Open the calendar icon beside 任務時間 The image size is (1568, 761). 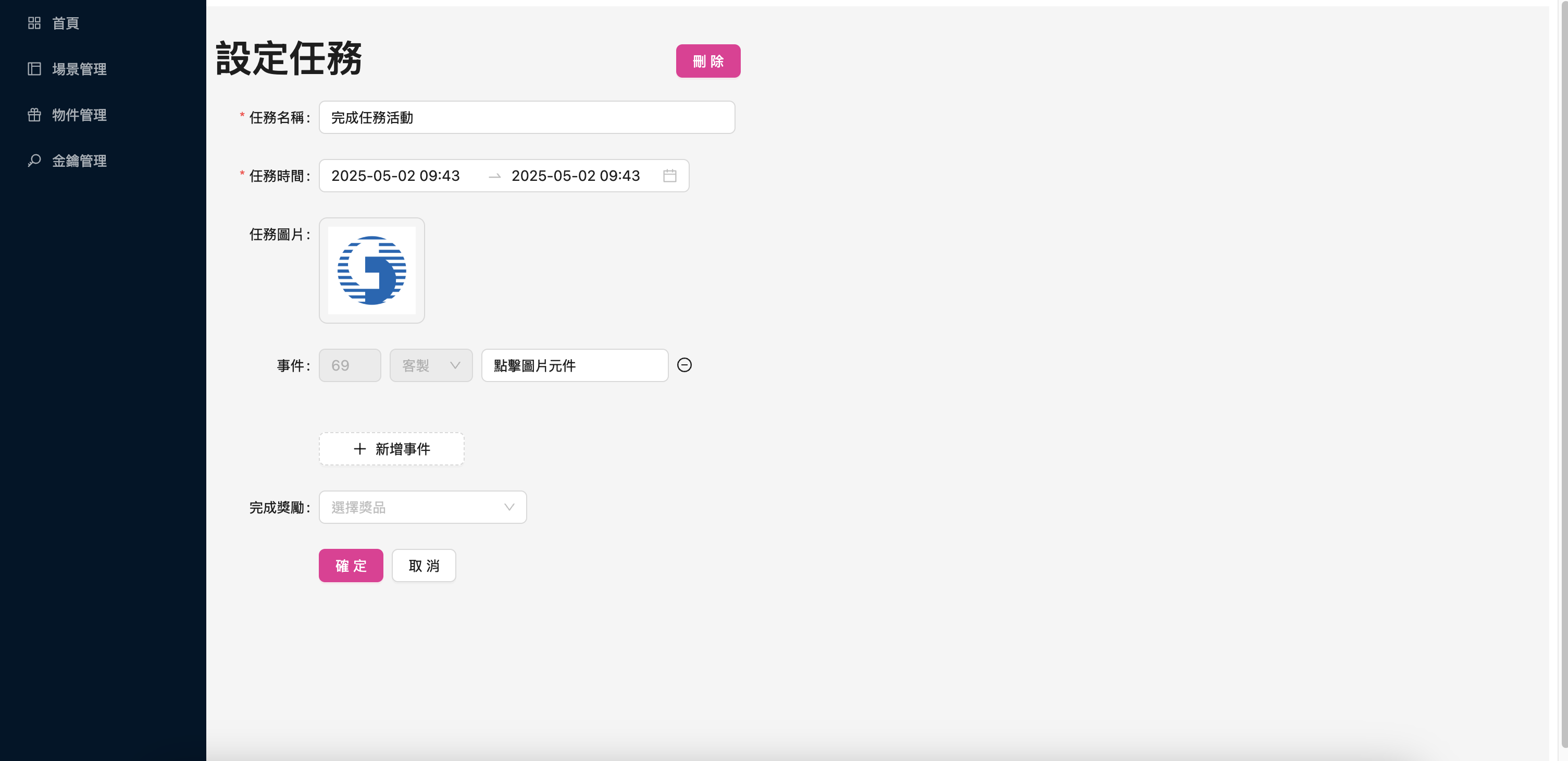(670, 176)
